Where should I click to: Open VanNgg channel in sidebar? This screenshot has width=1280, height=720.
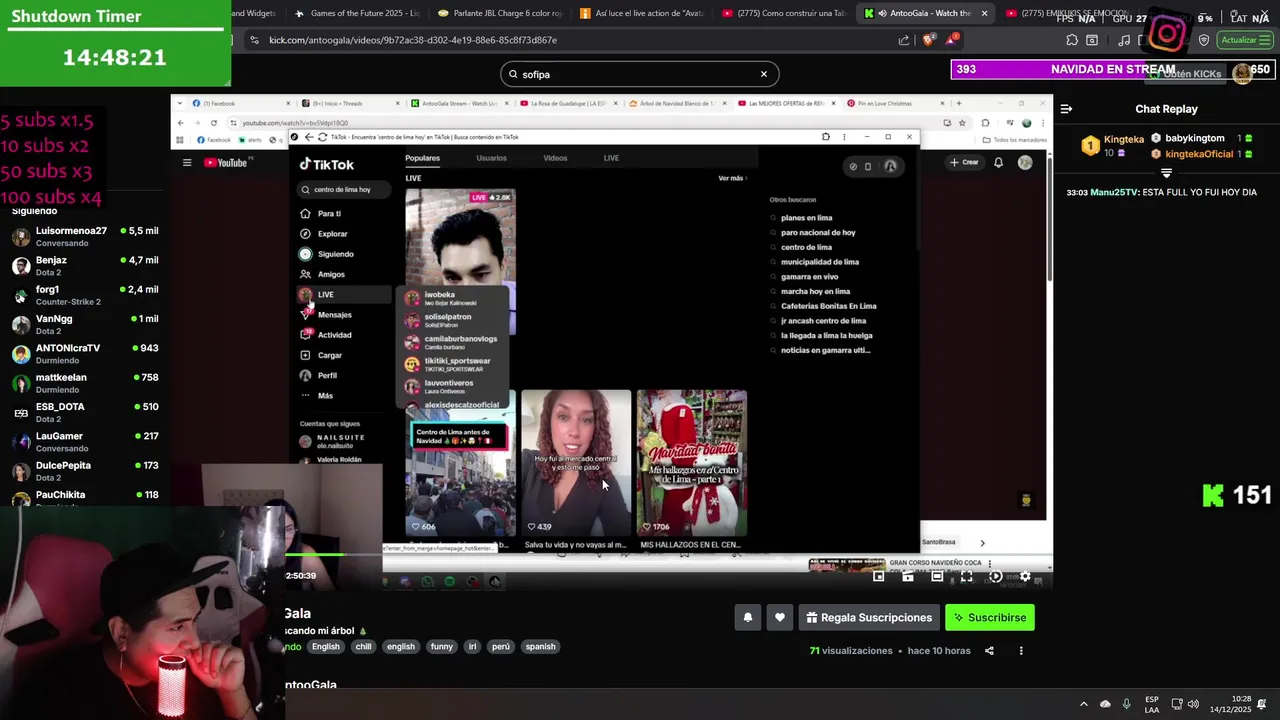click(x=85, y=324)
